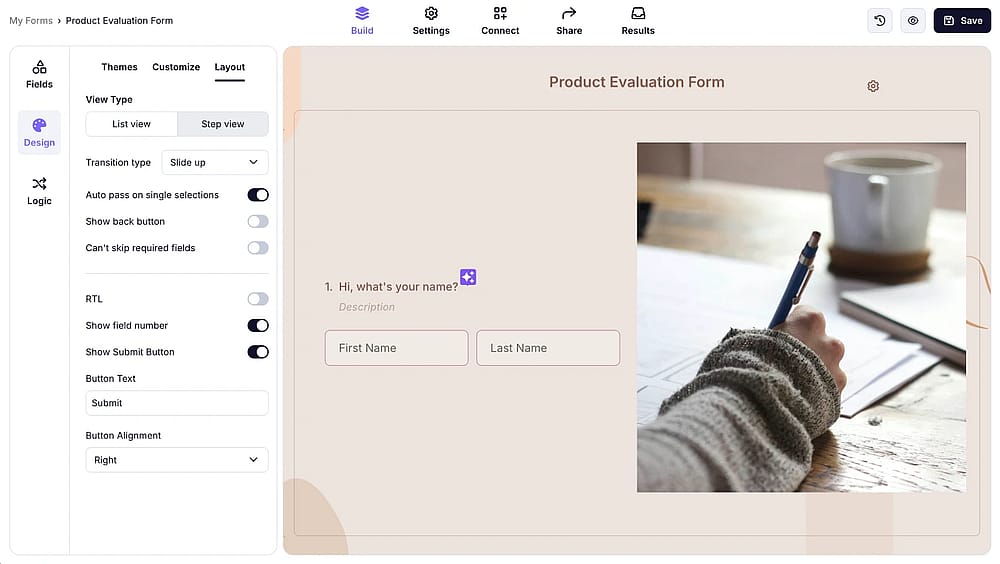1000x564 pixels.
Task: Toggle Auto pass on single selections
Action: point(258,195)
